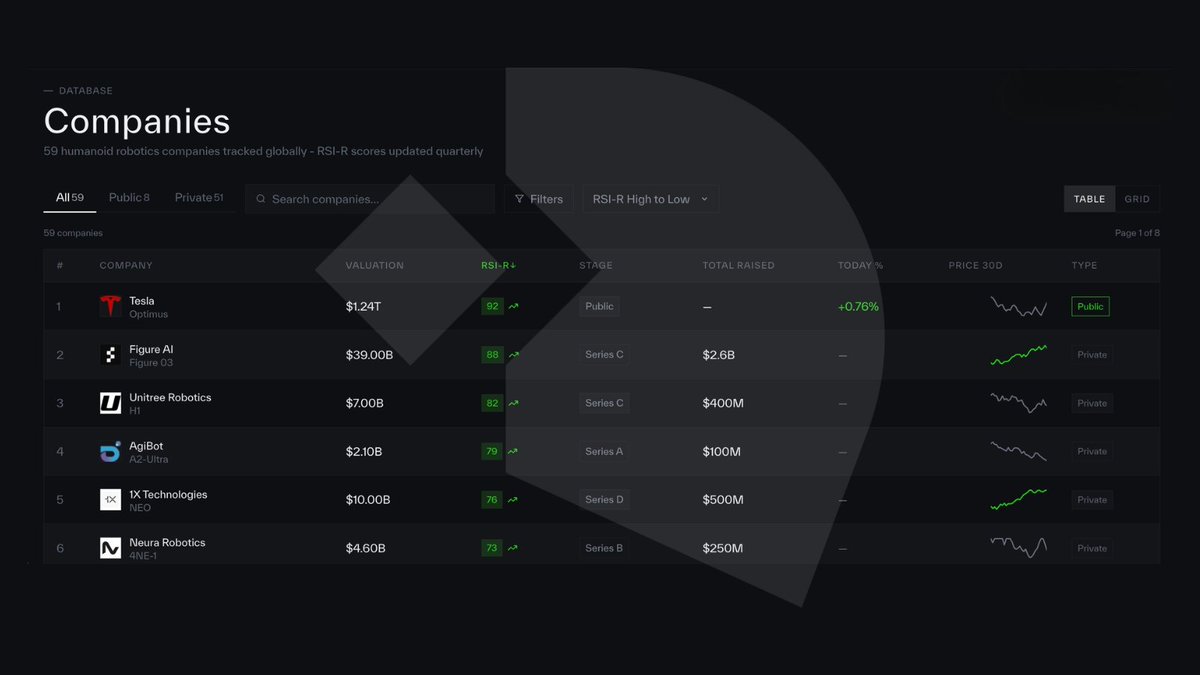Click 1X Technologies' Series D stage badge
This screenshot has width=1200, height=675.
pyautogui.click(x=604, y=500)
